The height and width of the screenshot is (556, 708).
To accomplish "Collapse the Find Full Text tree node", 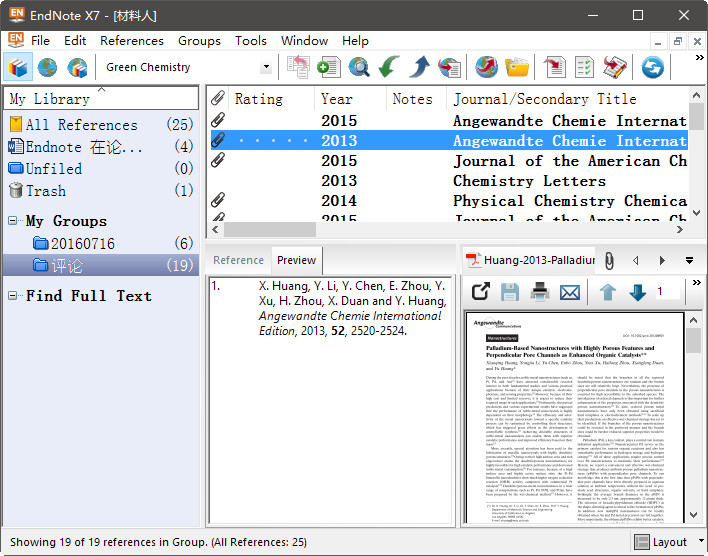I will (x=13, y=296).
